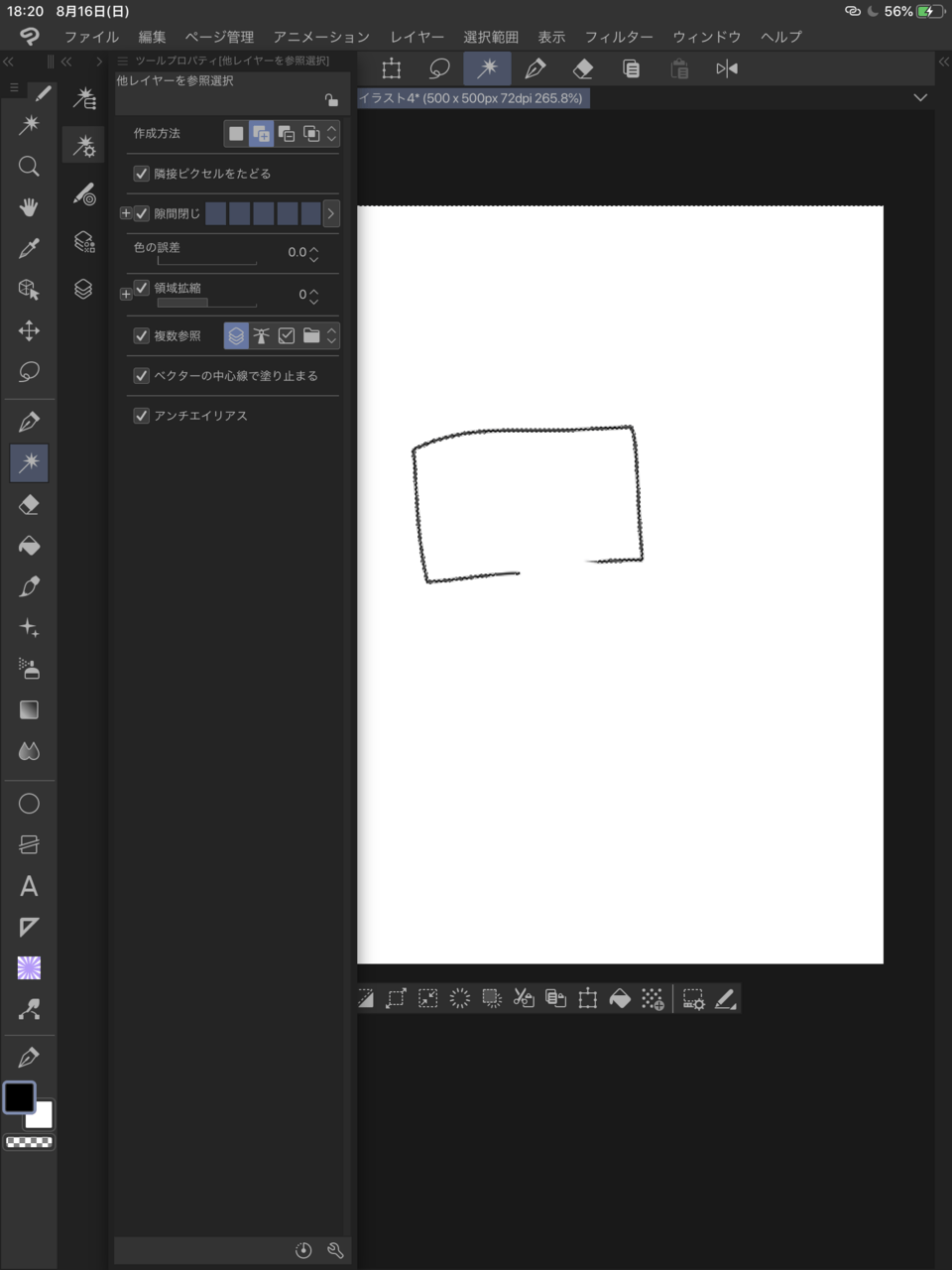Open selection launcher settings icon
Viewport: 952px width, 1270px height.
(x=693, y=999)
